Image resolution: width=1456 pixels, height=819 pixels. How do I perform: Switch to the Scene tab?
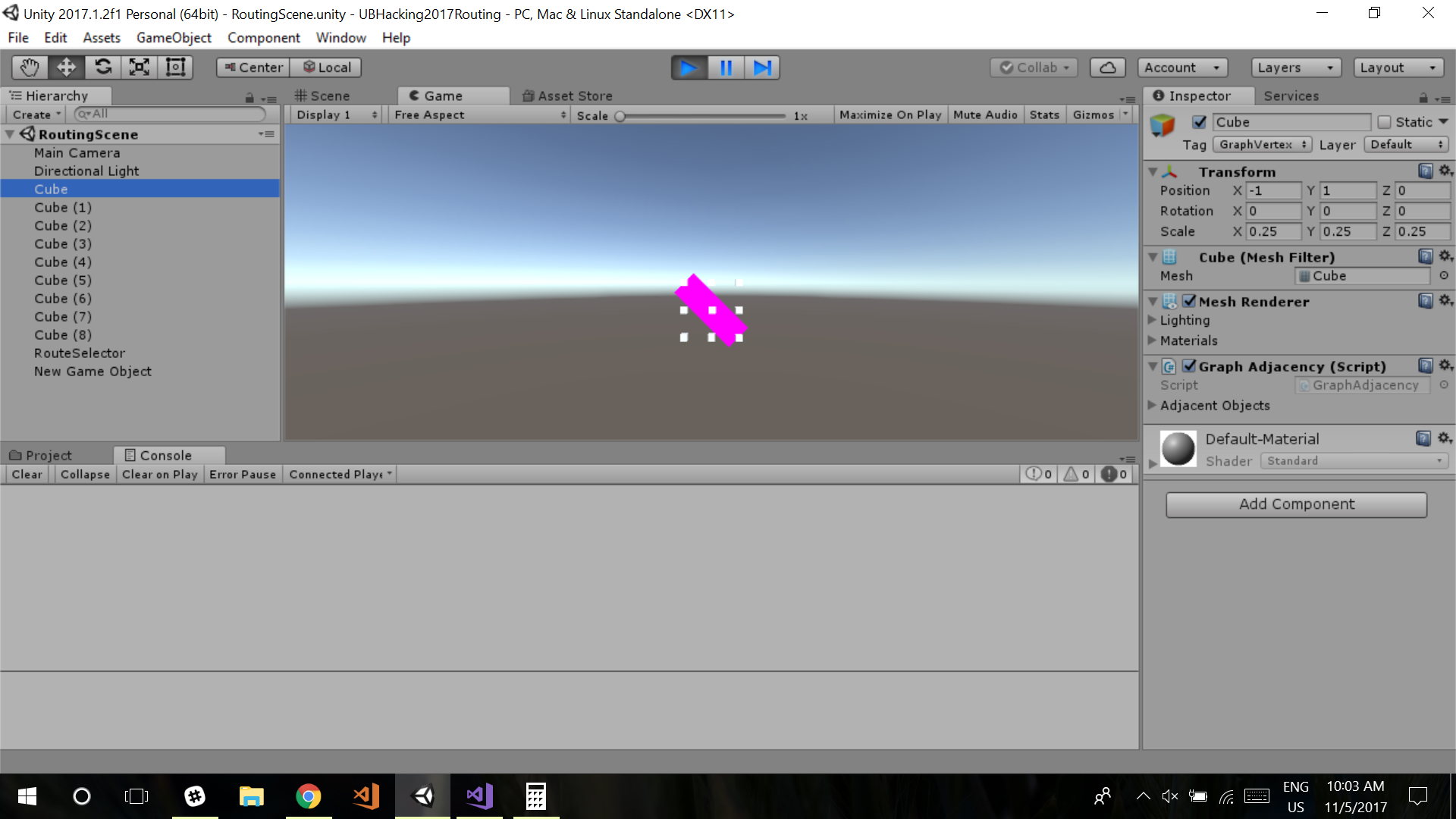323,96
